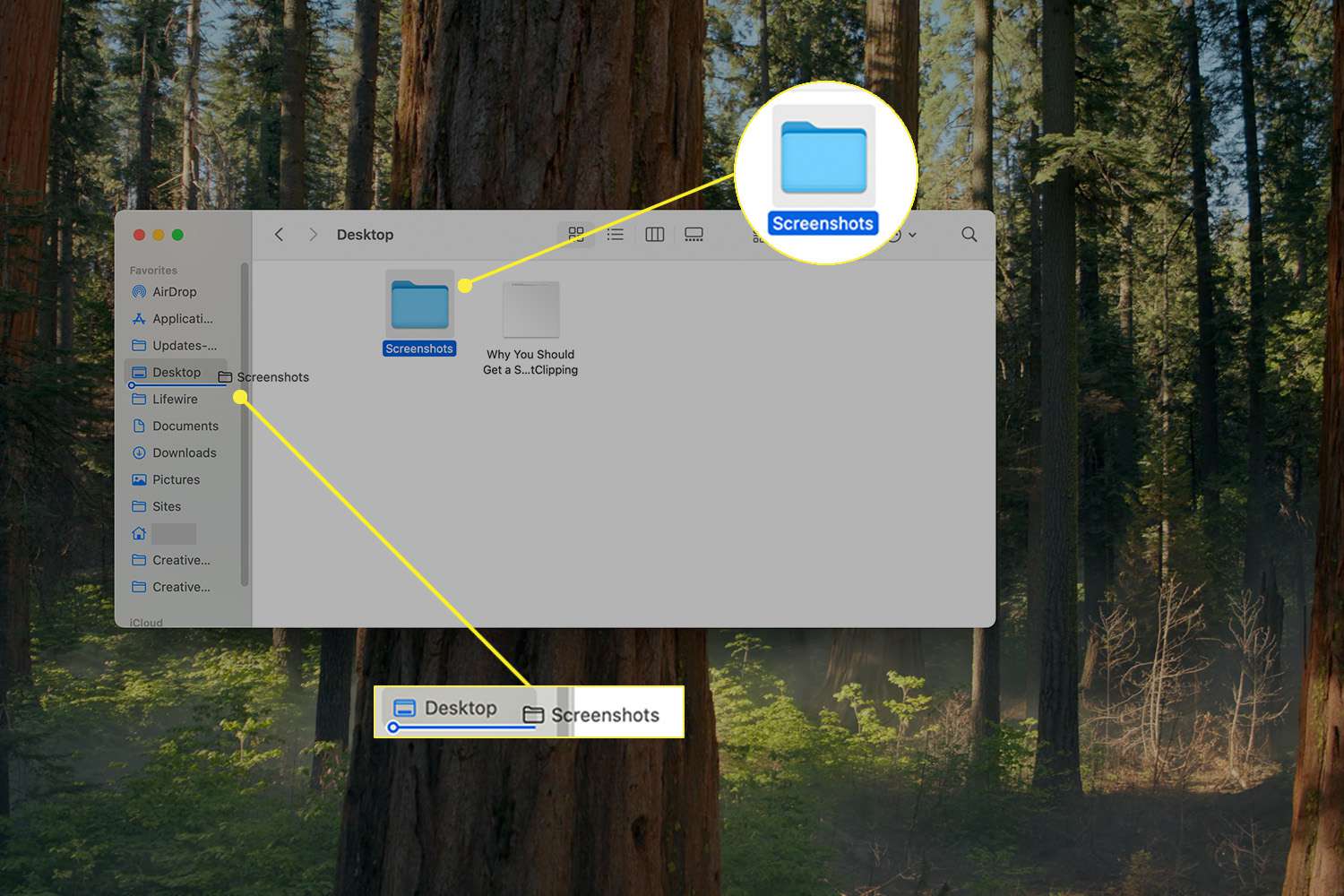
Task: Open Downloads in the sidebar
Action: click(184, 453)
